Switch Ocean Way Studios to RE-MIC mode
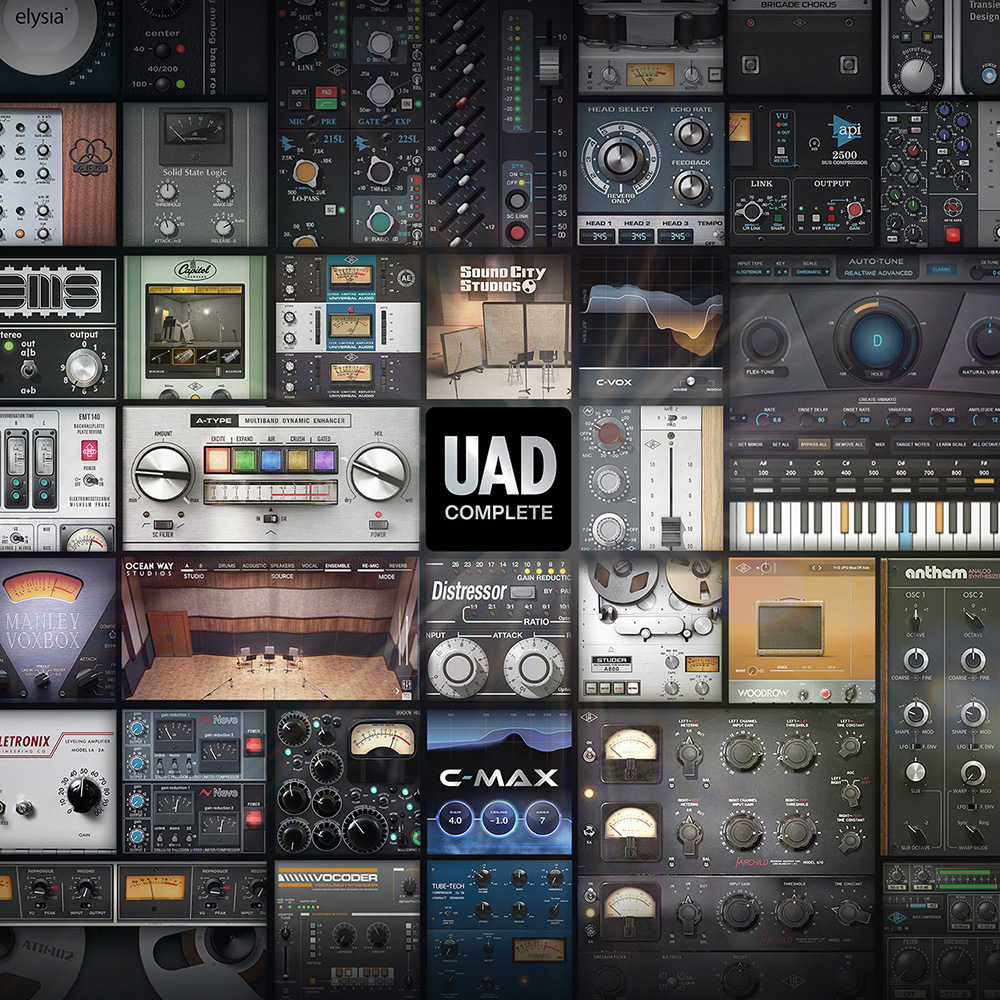Image resolution: width=1000 pixels, height=1000 pixels. coord(369,567)
